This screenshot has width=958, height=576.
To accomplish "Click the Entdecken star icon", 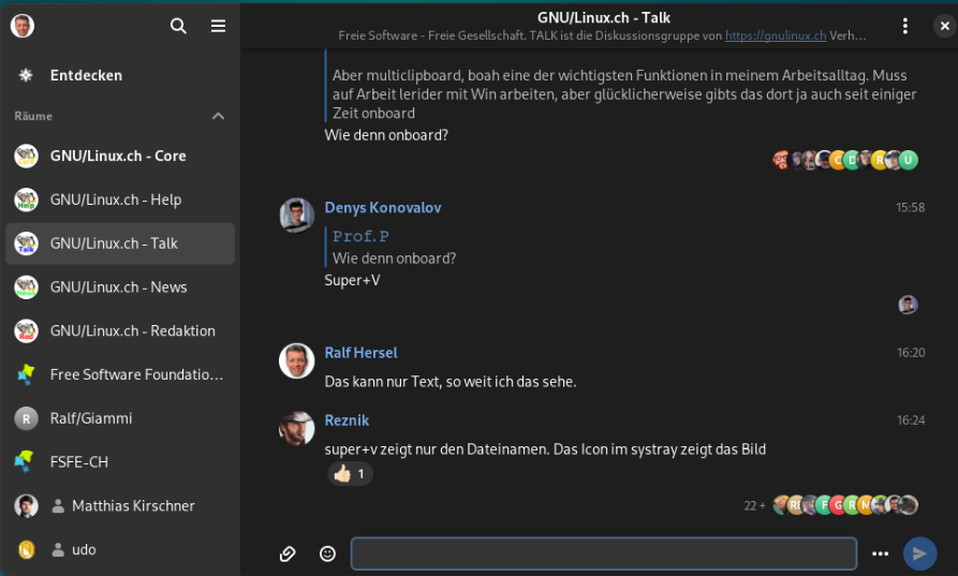I will [x=26, y=75].
